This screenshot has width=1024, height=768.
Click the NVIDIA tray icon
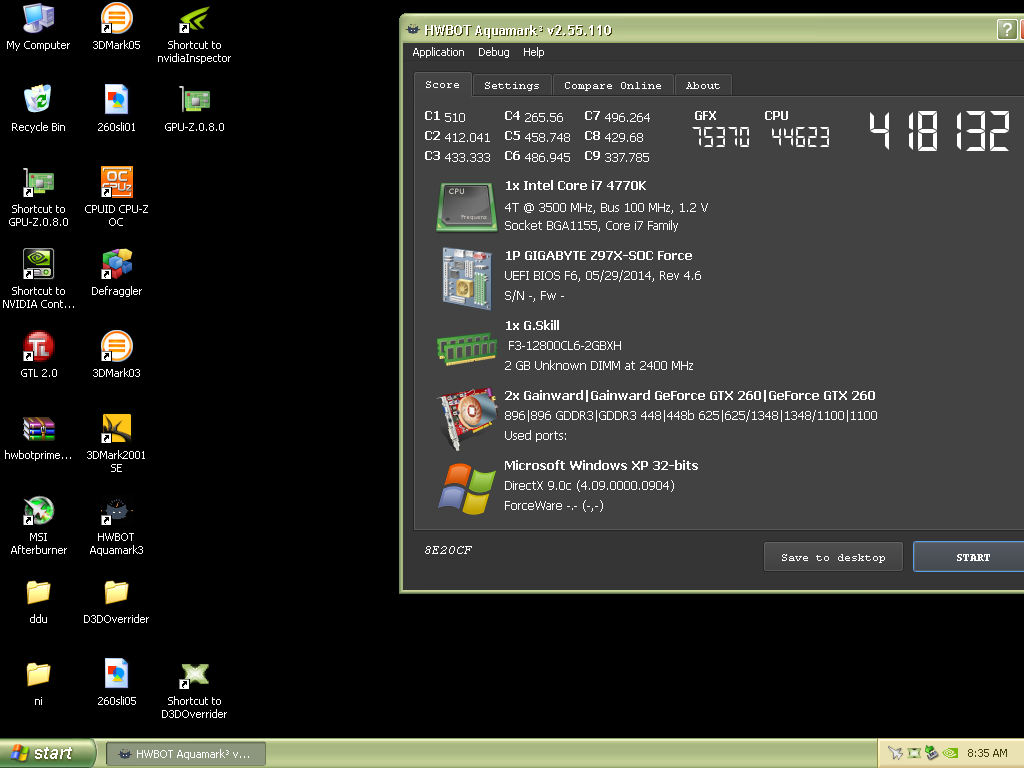click(950, 753)
